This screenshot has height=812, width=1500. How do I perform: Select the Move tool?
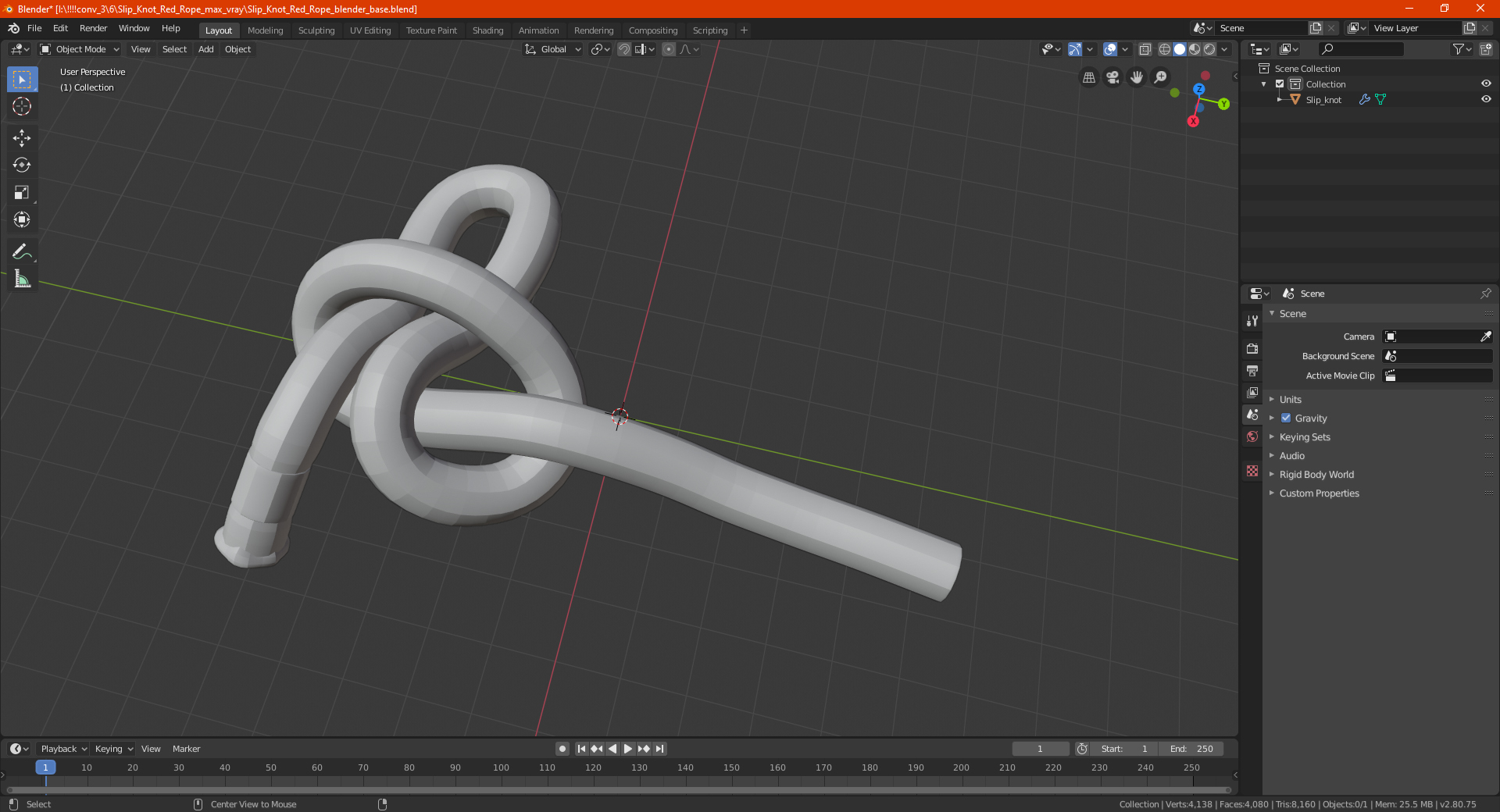22,138
